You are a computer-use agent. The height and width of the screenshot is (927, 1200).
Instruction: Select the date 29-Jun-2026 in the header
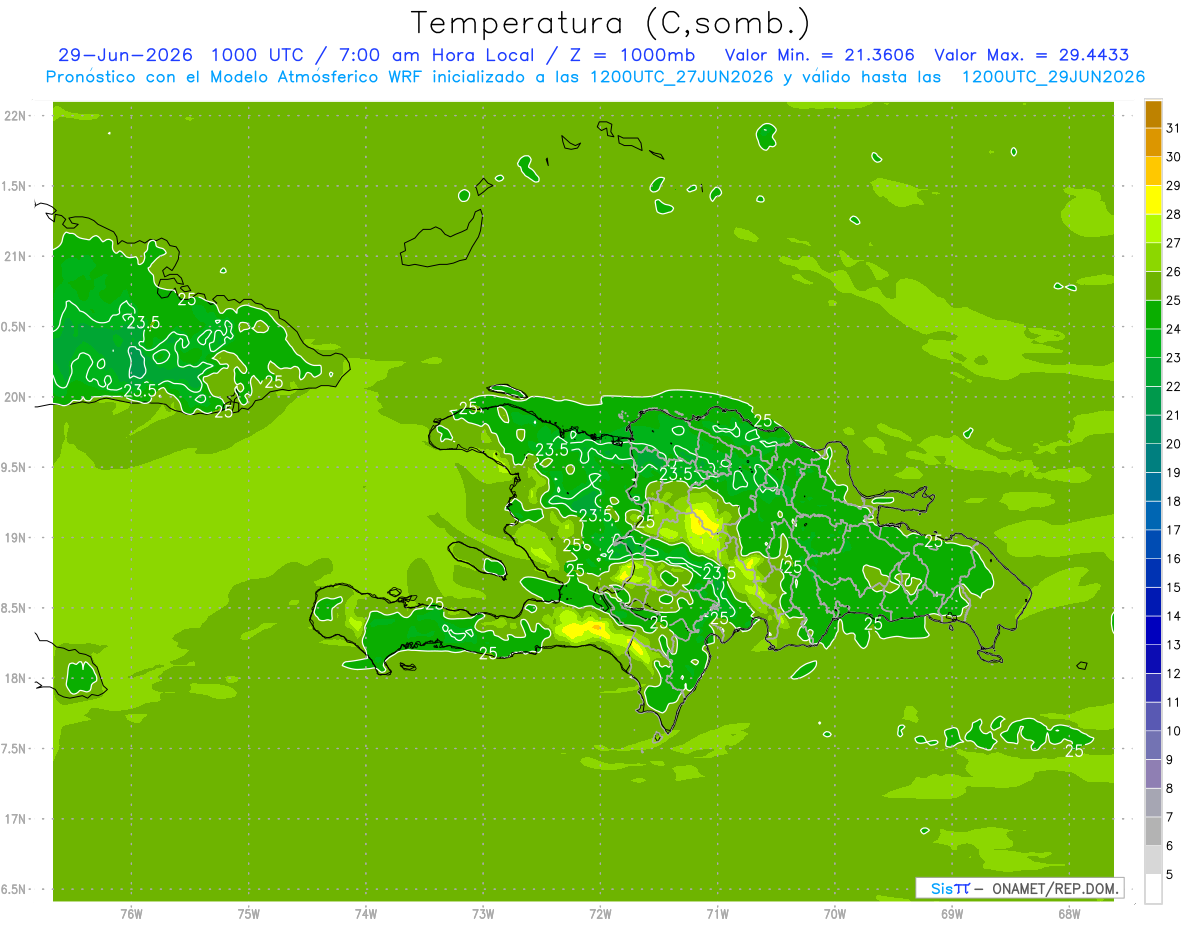pos(125,55)
